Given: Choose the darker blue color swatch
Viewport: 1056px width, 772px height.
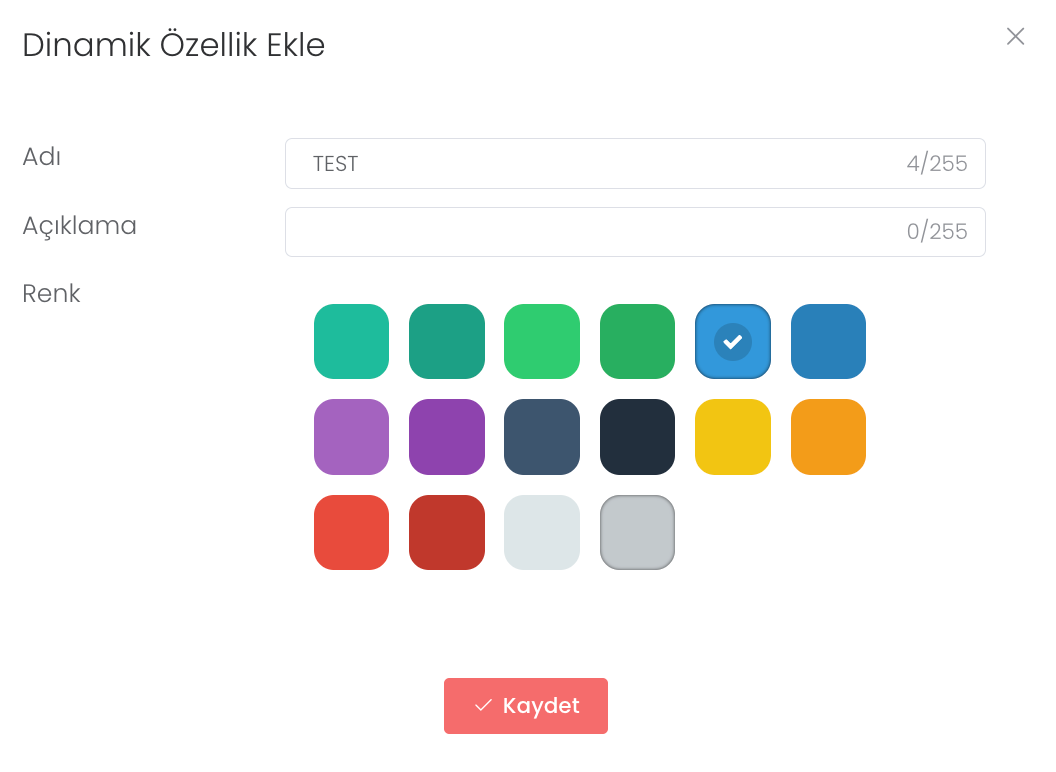Looking at the screenshot, I should (x=828, y=342).
